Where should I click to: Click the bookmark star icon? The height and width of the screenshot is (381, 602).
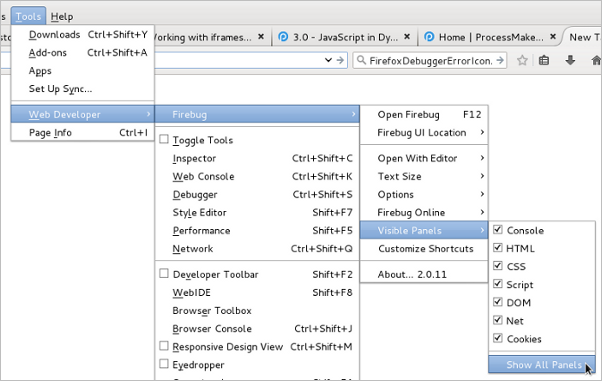coord(522,60)
